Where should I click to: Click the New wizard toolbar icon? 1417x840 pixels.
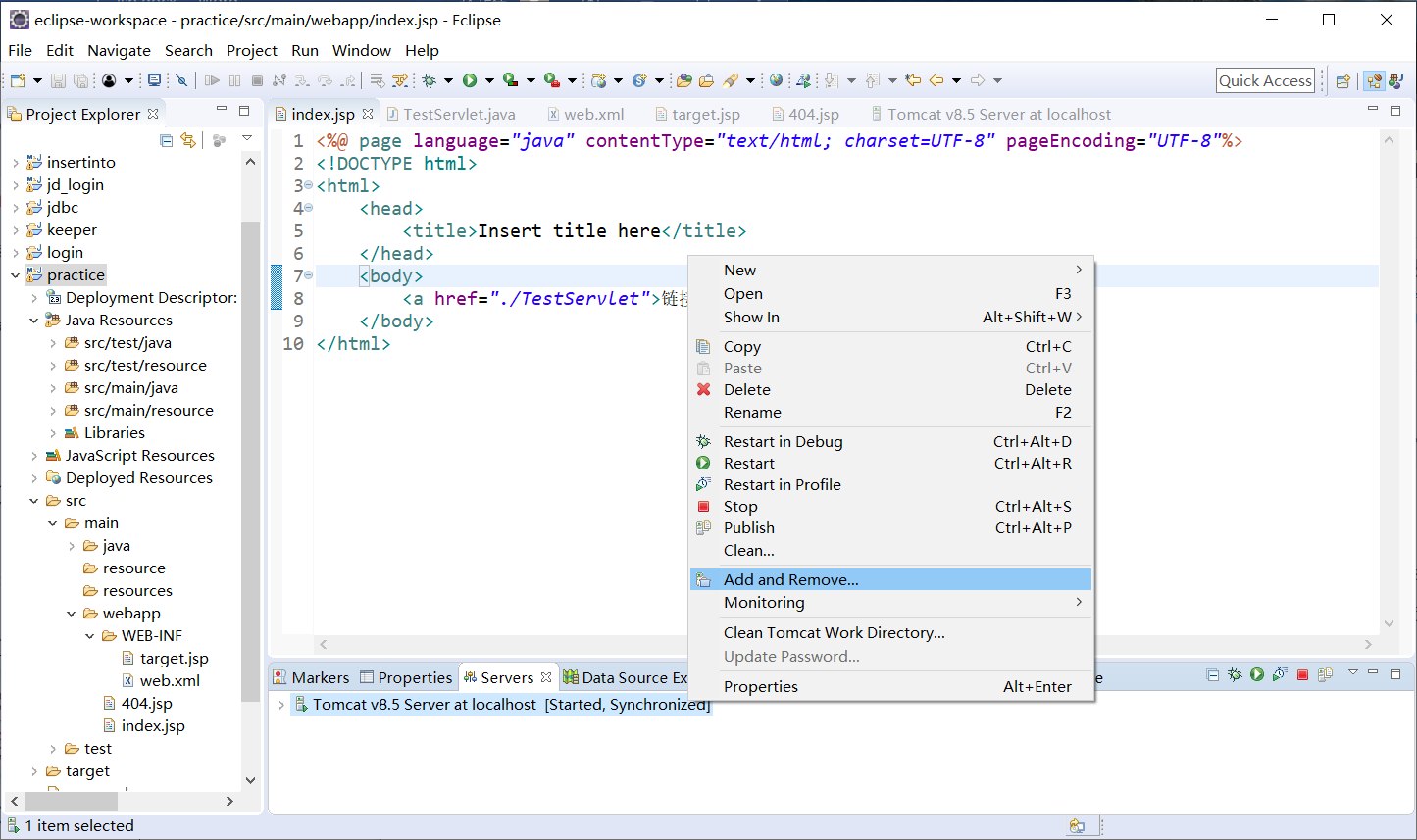[18, 80]
